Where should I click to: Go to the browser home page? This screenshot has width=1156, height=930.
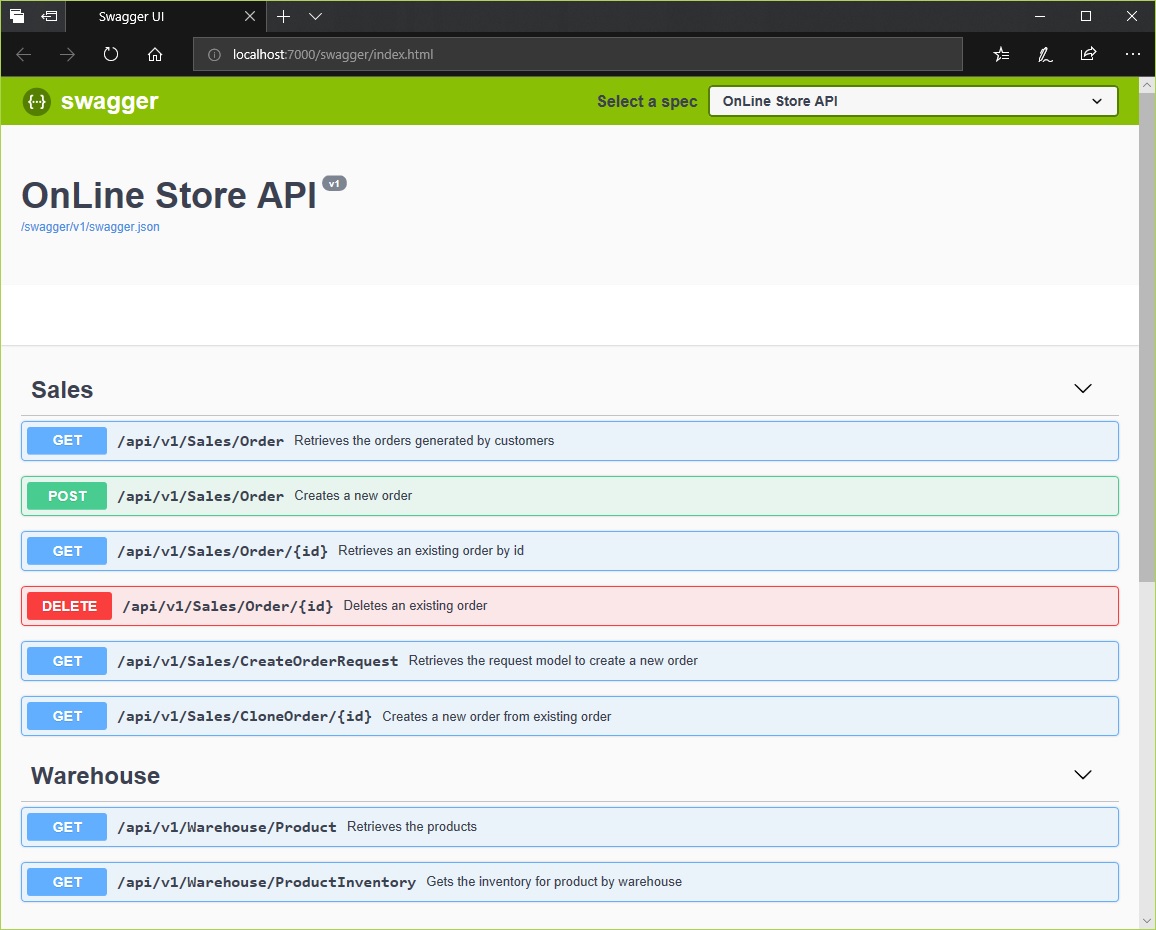pos(155,55)
